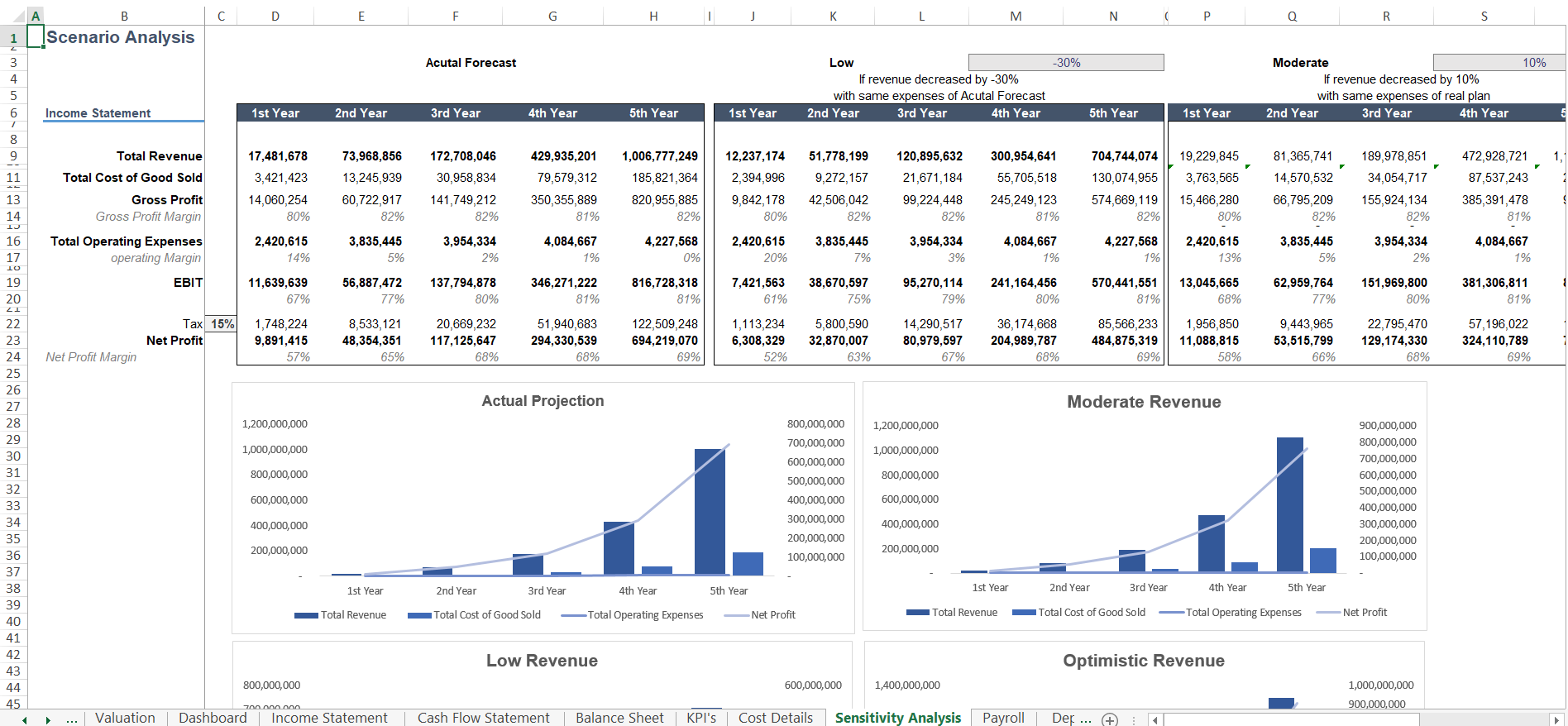The height and width of the screenshot is (726, 1568).
Task: Select Low Revenue chart title
Action: pyautogui.click(x=542, y=661)
